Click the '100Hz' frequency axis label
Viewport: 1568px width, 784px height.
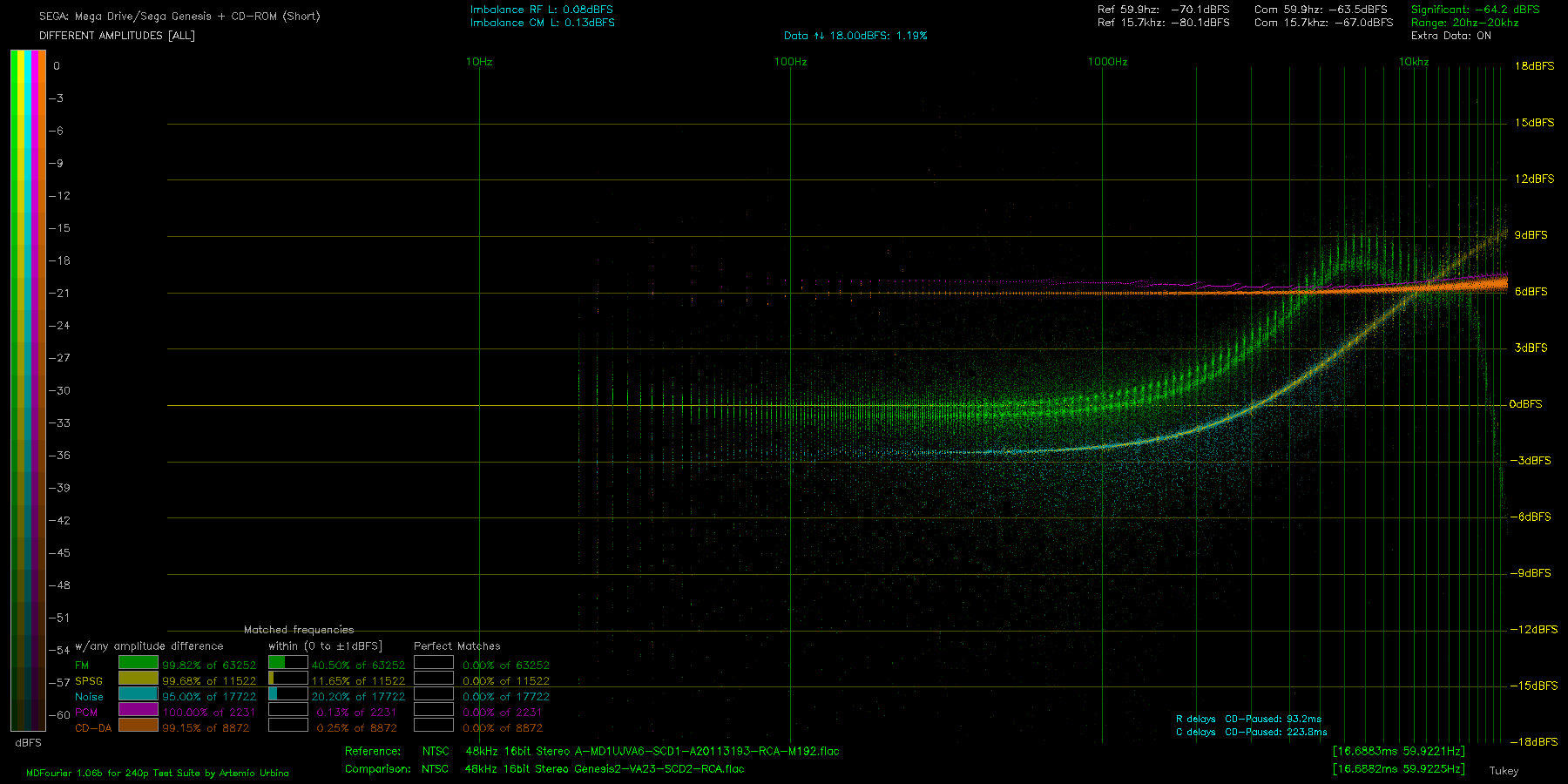[791, 62]
